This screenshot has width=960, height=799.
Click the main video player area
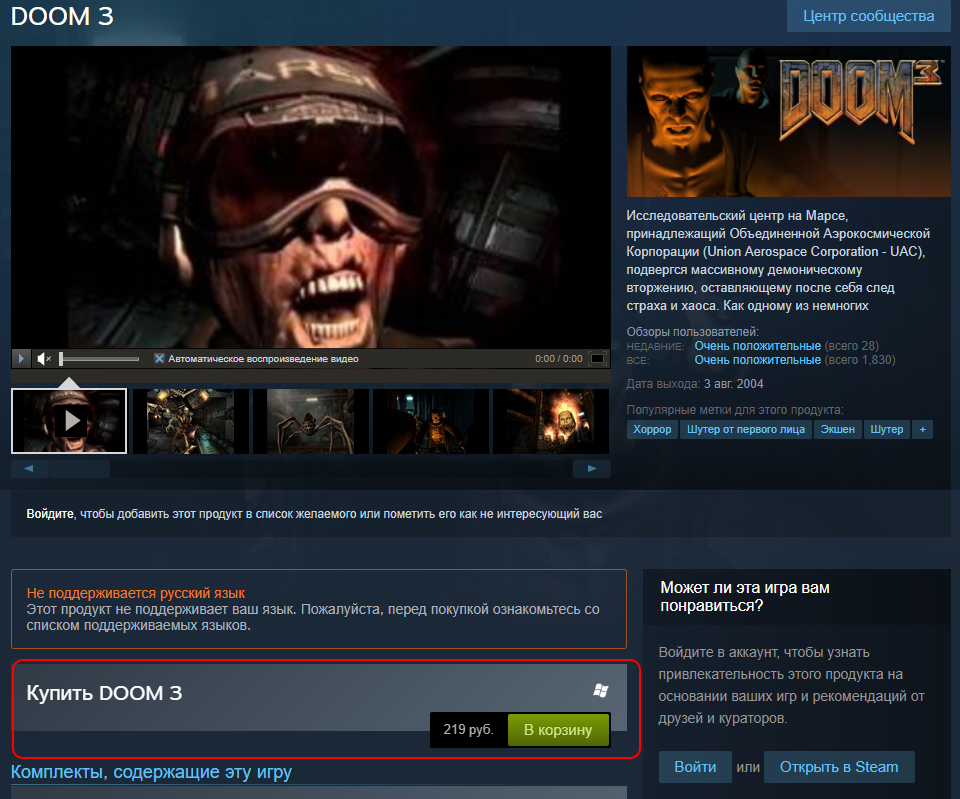[311, 197]
